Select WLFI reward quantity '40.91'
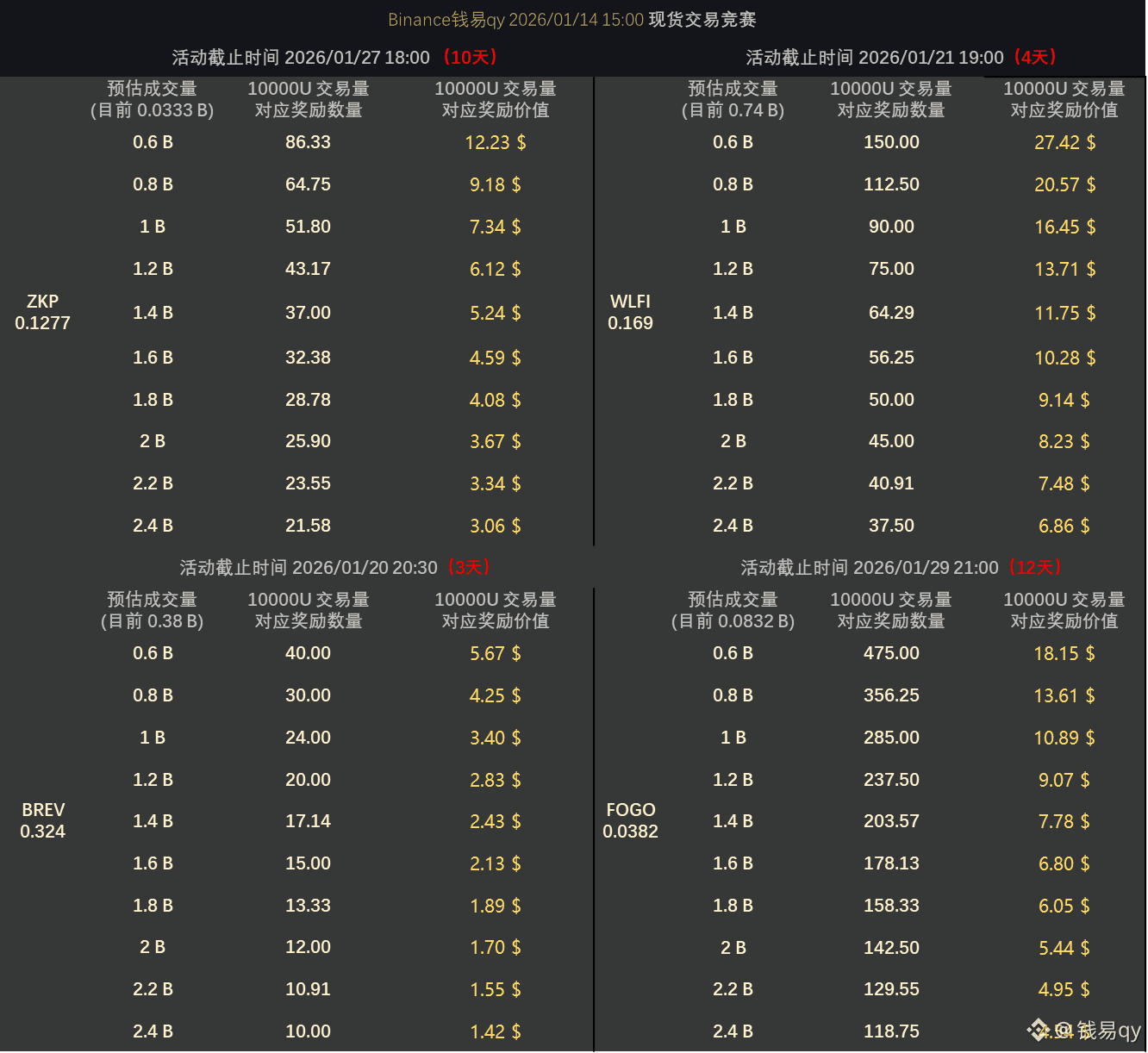Screen dimensions: 1148x1053 (x=891, y=483)
